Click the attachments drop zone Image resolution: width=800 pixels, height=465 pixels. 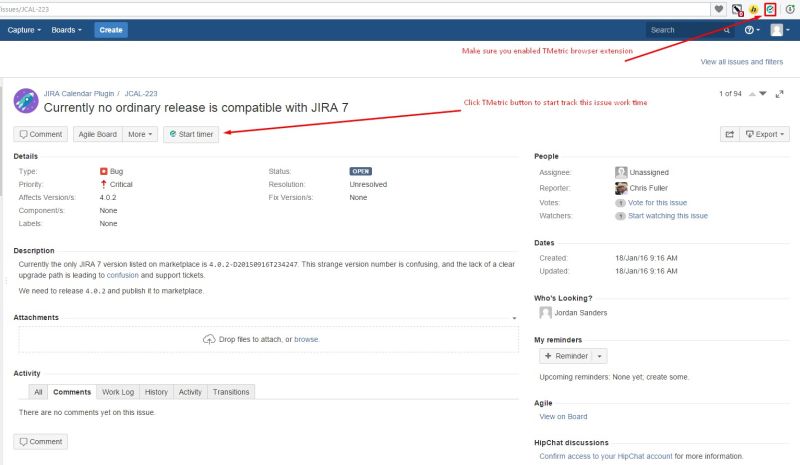(268, 339)
